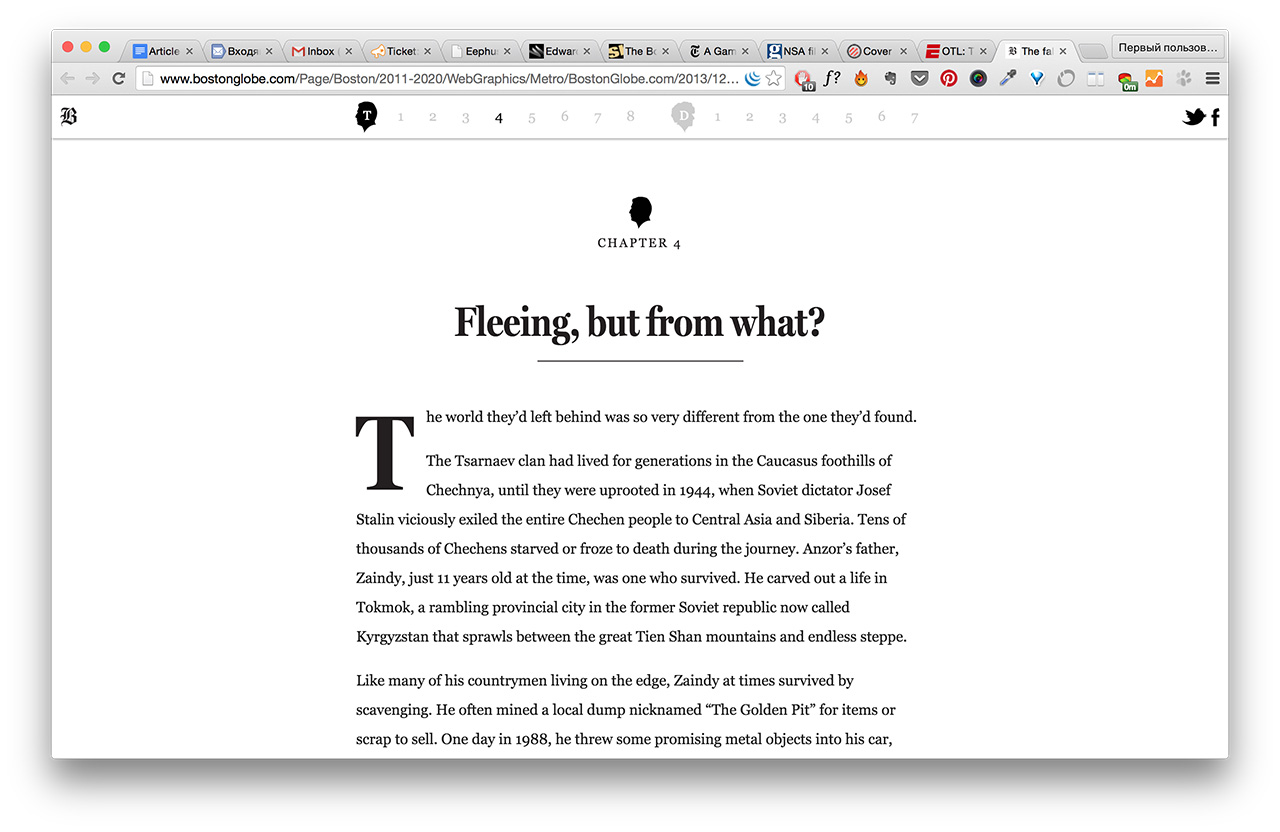This screenshot has height=832, width=1280.
Task: Go to Dzhokhar chapter 4
Action: [816, 118]
